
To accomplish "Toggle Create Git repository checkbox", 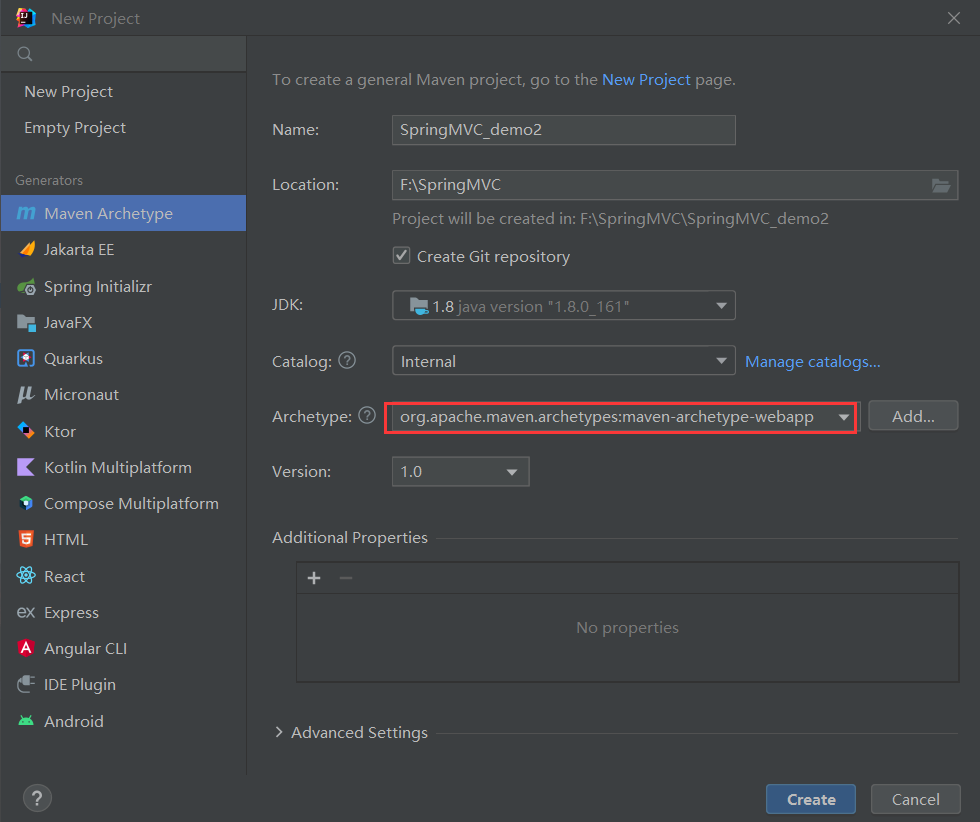I will tap(401, 256).
